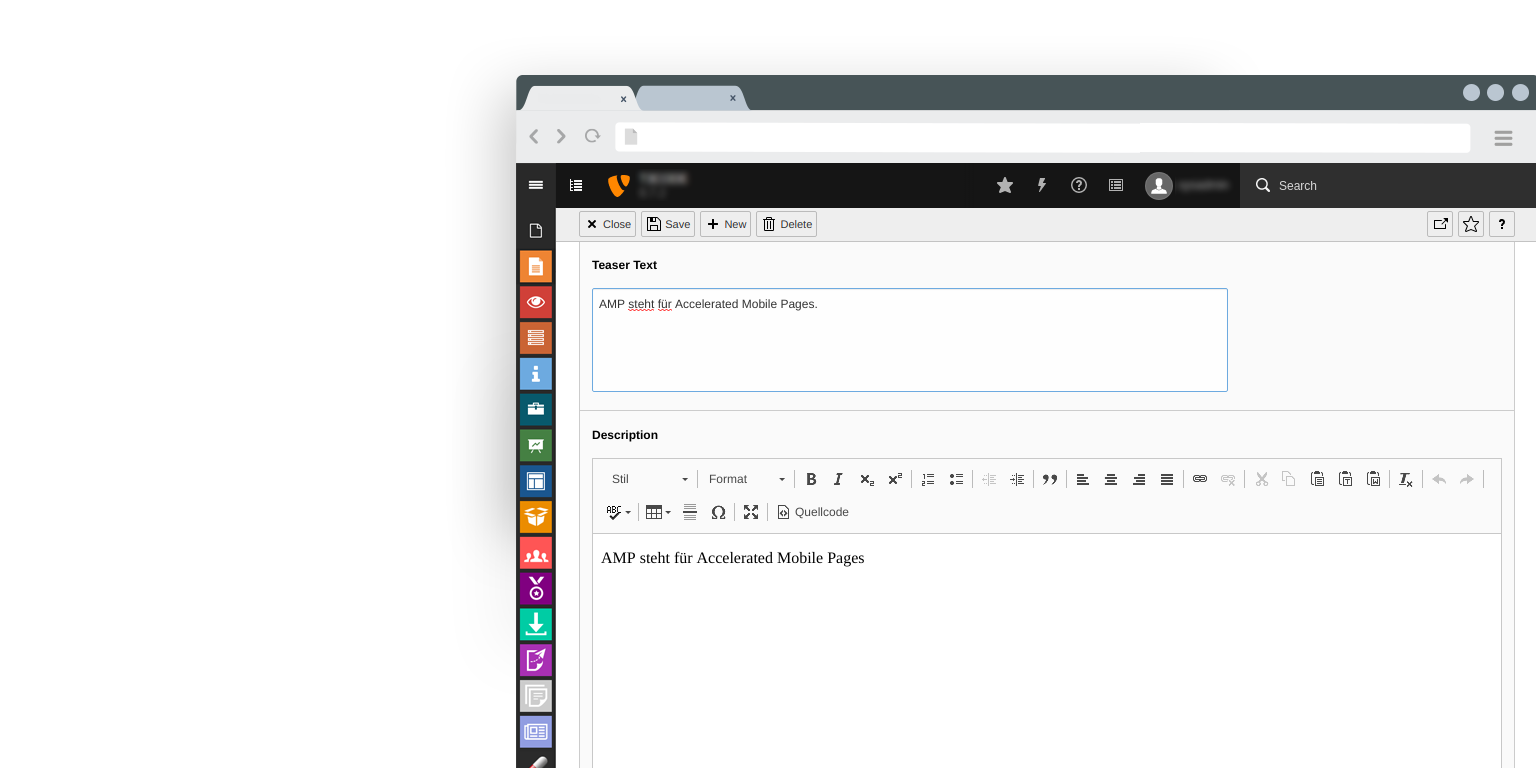1536x768 pixels.
Task: Justify the text
Action: tap(1167, 479)
